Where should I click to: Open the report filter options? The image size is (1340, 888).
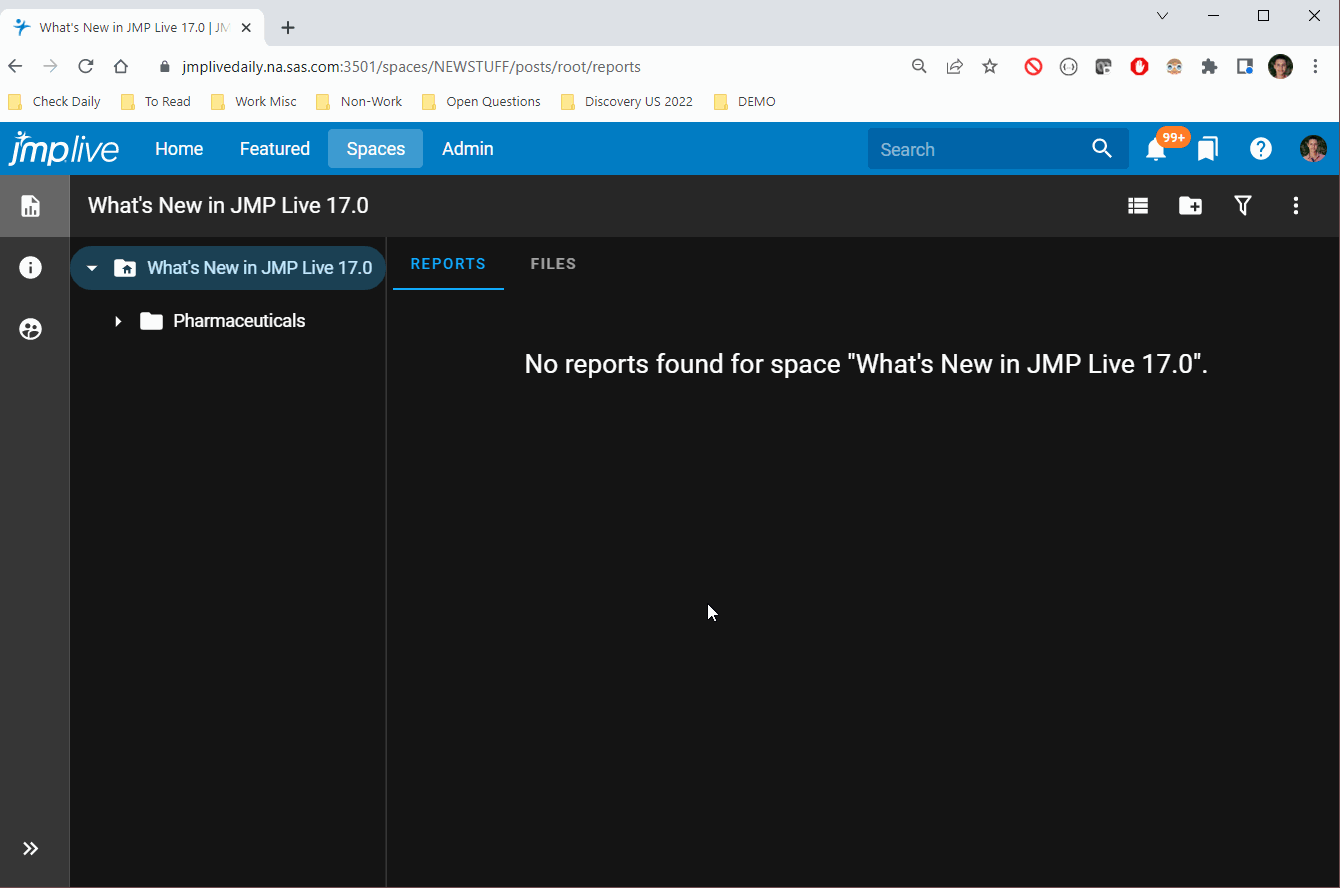click(x=1243, y=205)
